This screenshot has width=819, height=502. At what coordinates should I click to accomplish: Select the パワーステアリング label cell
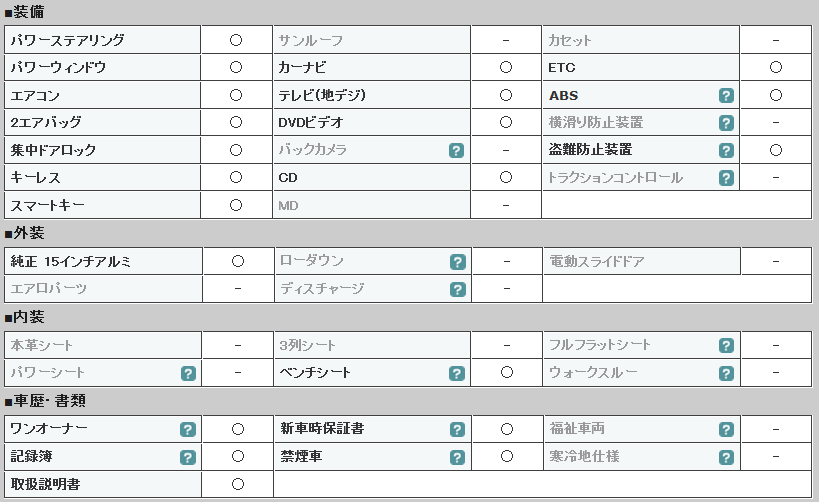(x=102, y=40)
